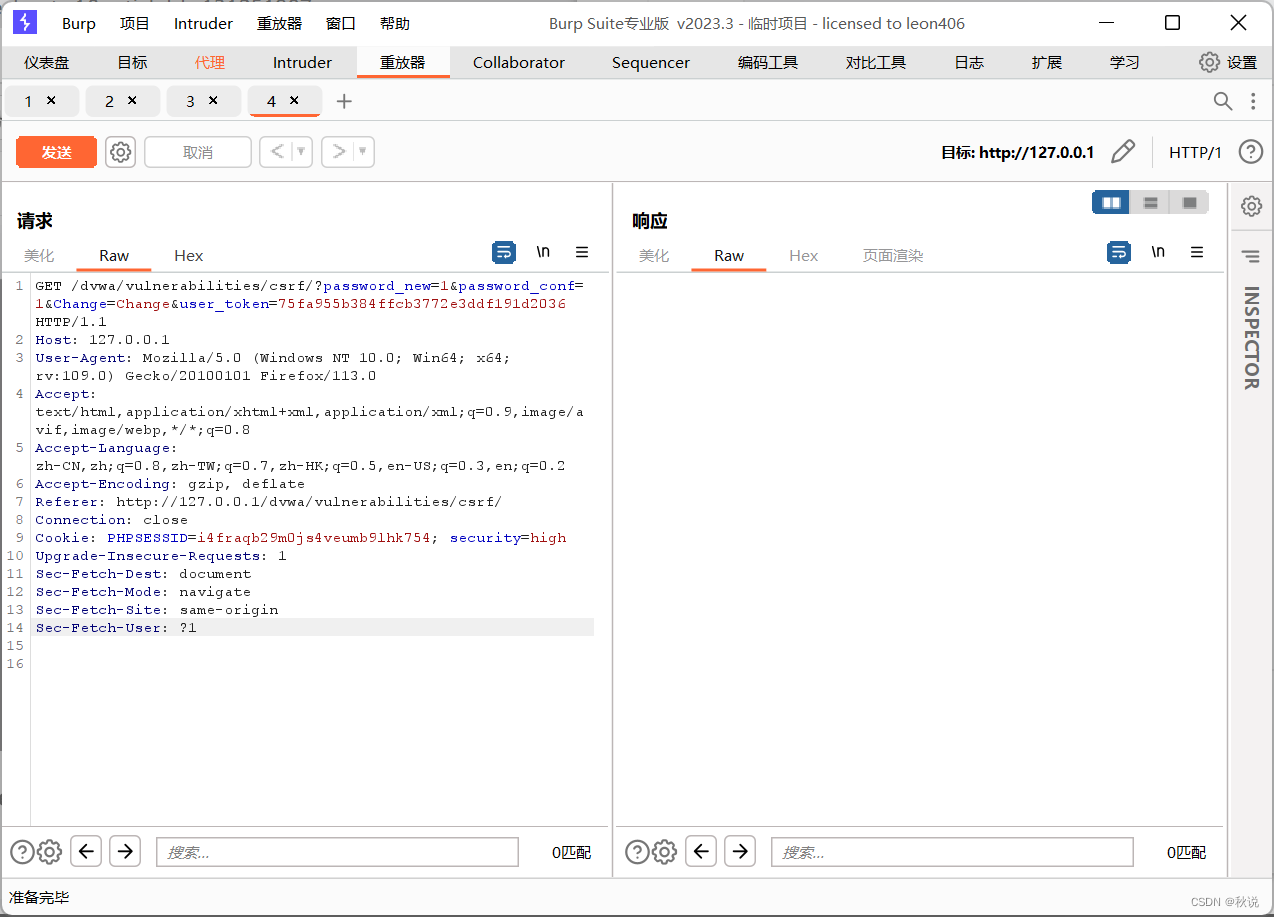The width and height of the screenshot is (1274, 917).
Task: Click the search magnifier in tab bar
Action: 1223,101
